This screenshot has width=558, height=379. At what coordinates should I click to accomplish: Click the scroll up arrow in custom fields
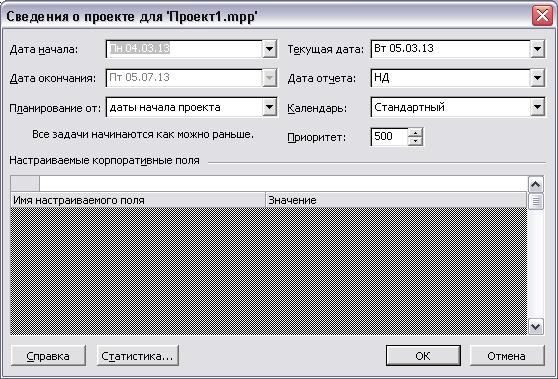coord(536,184)
